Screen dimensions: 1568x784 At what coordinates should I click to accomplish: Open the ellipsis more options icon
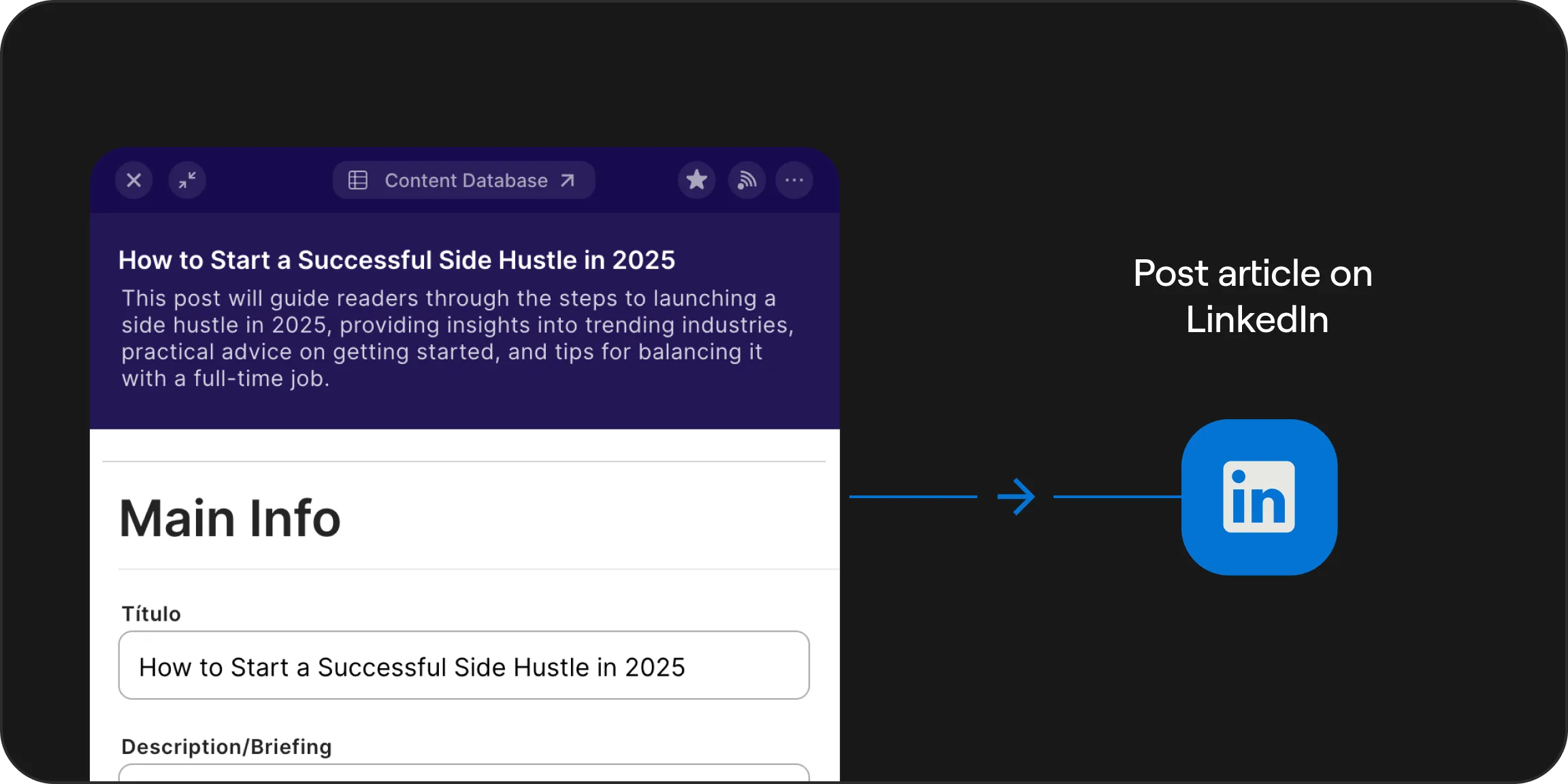(794, 180)
